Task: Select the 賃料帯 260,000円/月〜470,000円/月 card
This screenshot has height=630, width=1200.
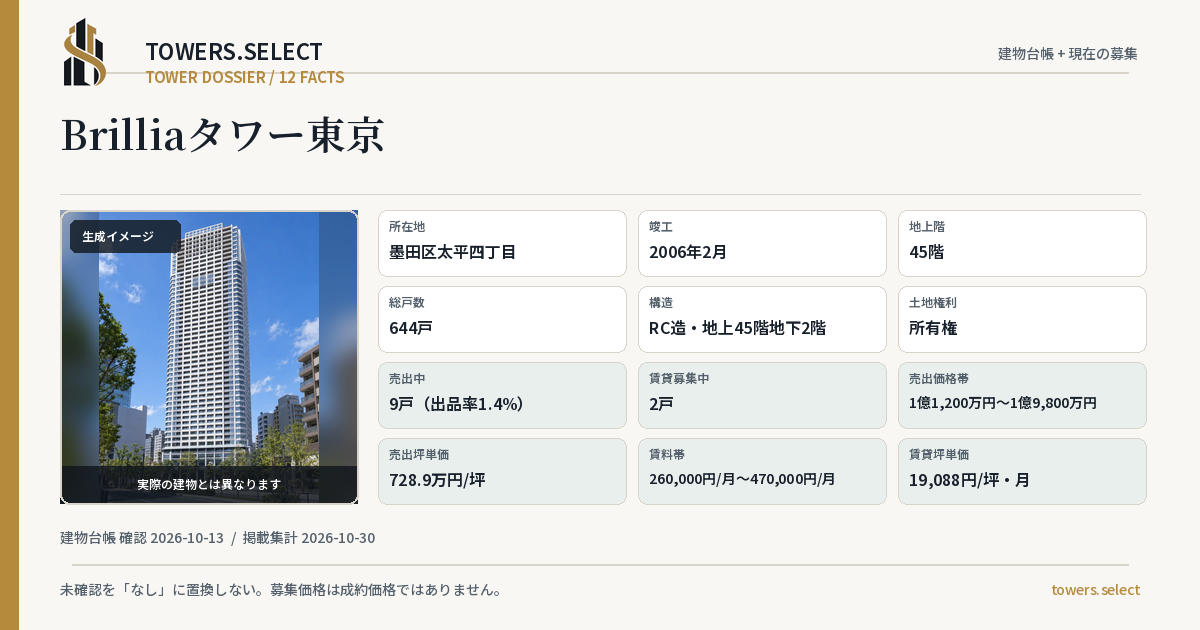Action: pyautogui.click(x=762, y=471)
